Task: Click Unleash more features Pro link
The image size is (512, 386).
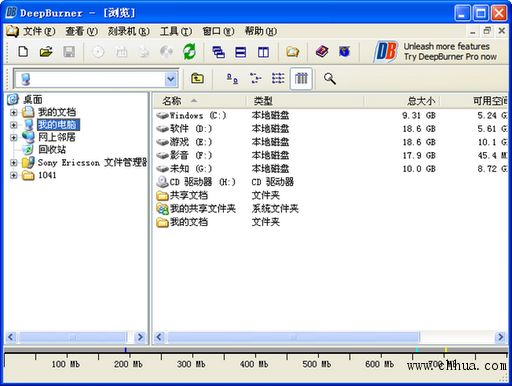Action: (x=450, y=51)
